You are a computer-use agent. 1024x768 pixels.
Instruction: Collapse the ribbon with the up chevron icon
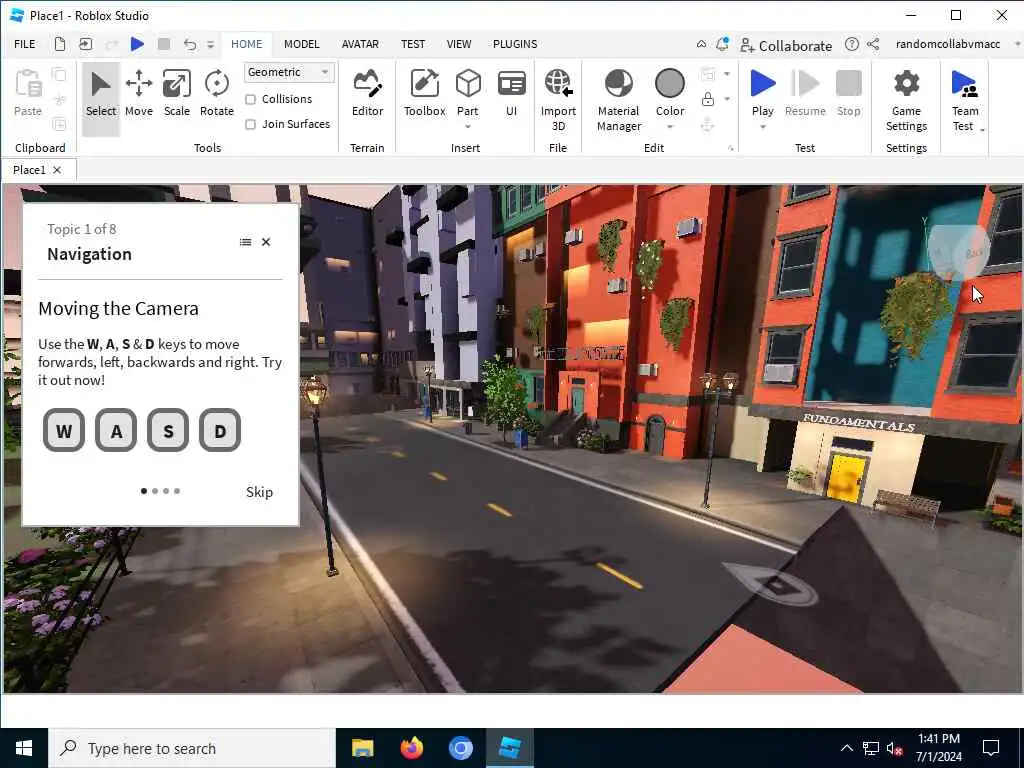click(x=701, y=44)
